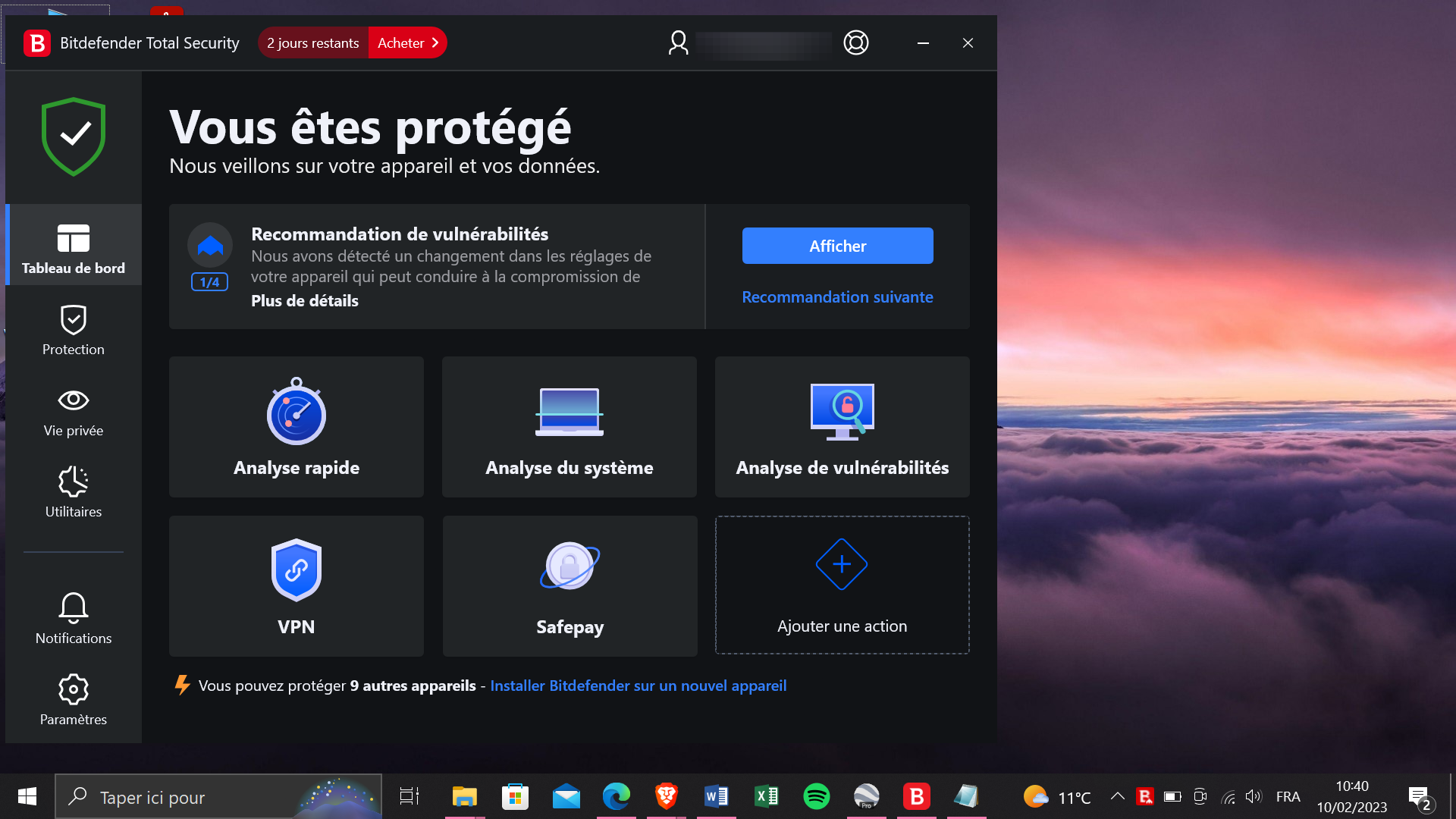Select the Tableau de bord tab
This screenshot has width=1456, height=819.
pos(73,249)
